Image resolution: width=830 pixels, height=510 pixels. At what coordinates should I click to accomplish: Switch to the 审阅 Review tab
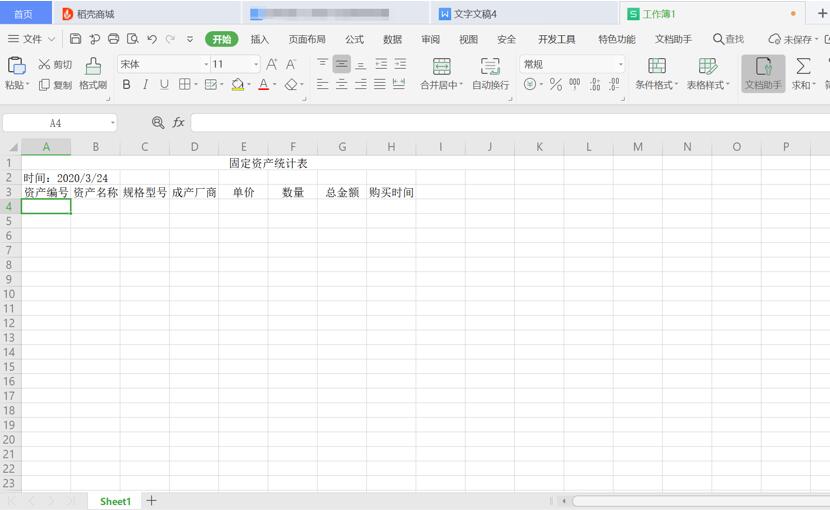click(430, 39)
